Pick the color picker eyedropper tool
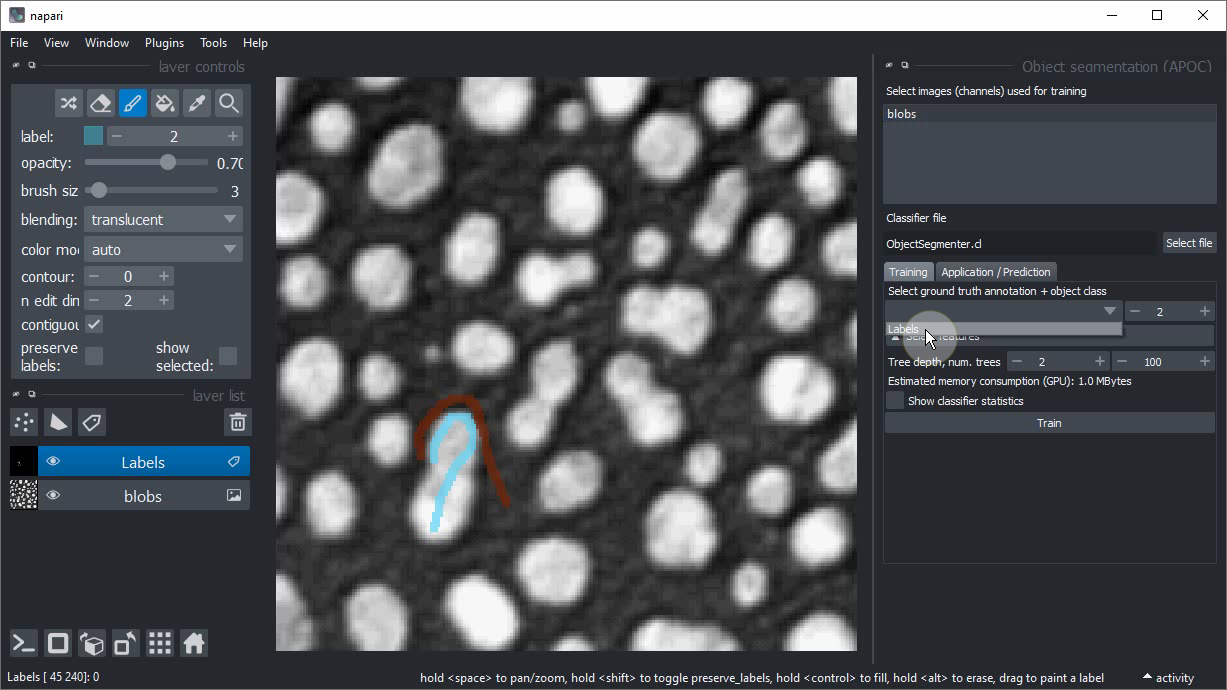This screenshot has height=690, width=1227. click(x=197, y=103)
